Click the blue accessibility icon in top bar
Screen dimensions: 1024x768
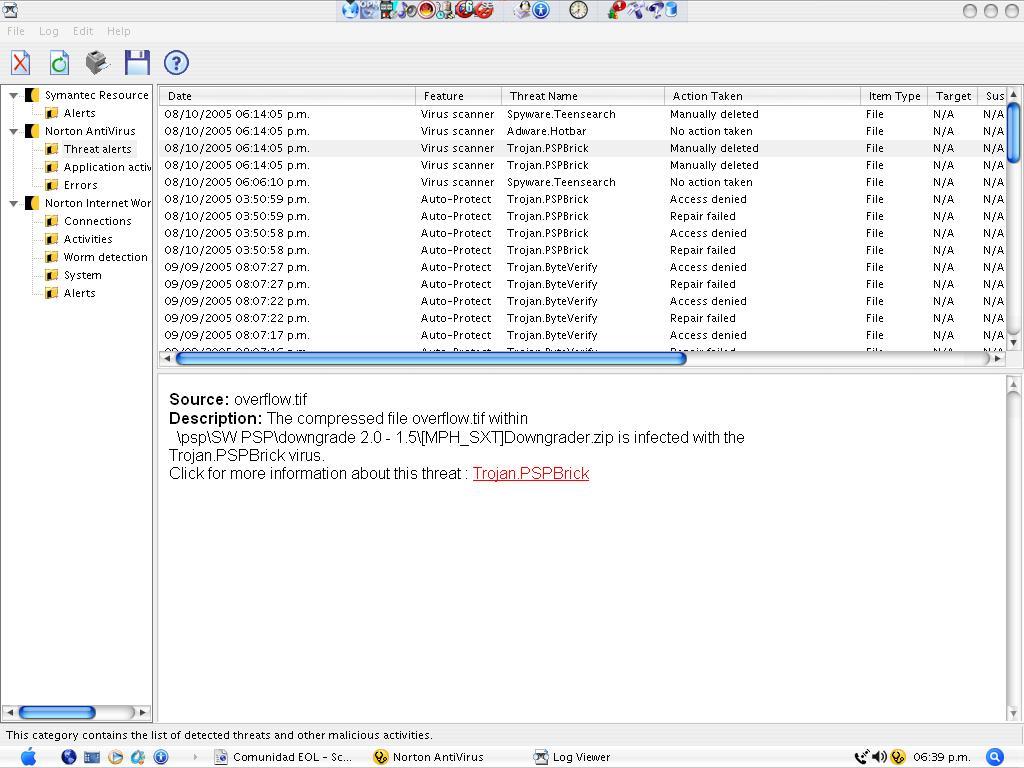tap(541, 10)
